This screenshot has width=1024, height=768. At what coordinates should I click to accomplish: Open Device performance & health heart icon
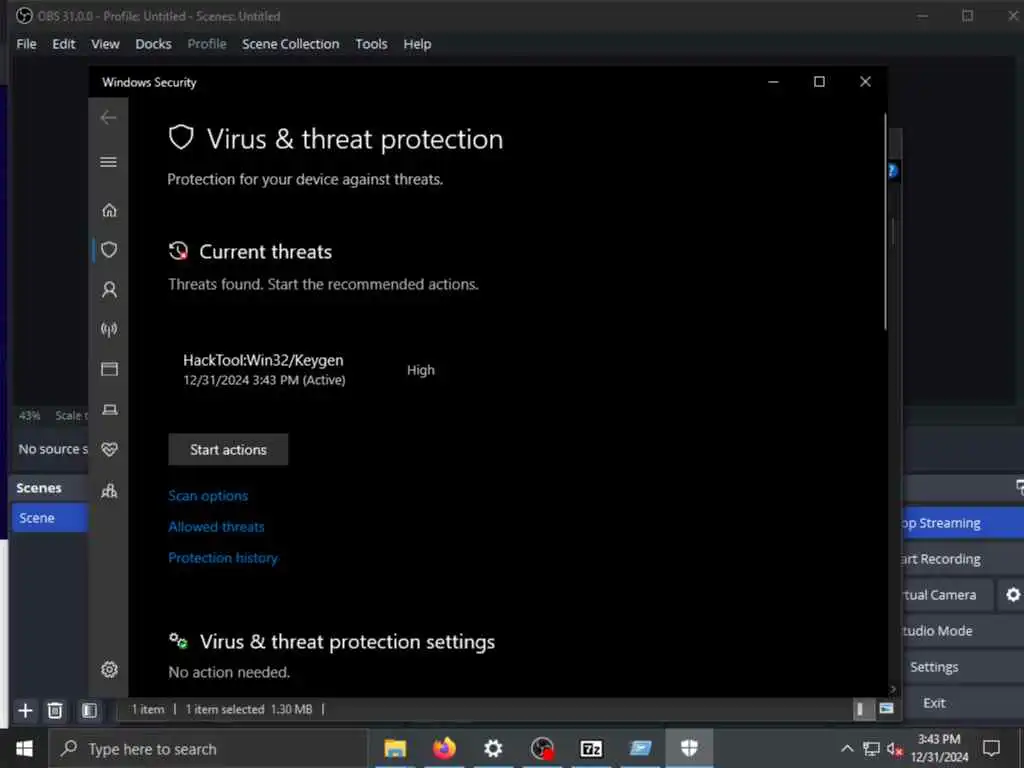[x=110, y=449]
